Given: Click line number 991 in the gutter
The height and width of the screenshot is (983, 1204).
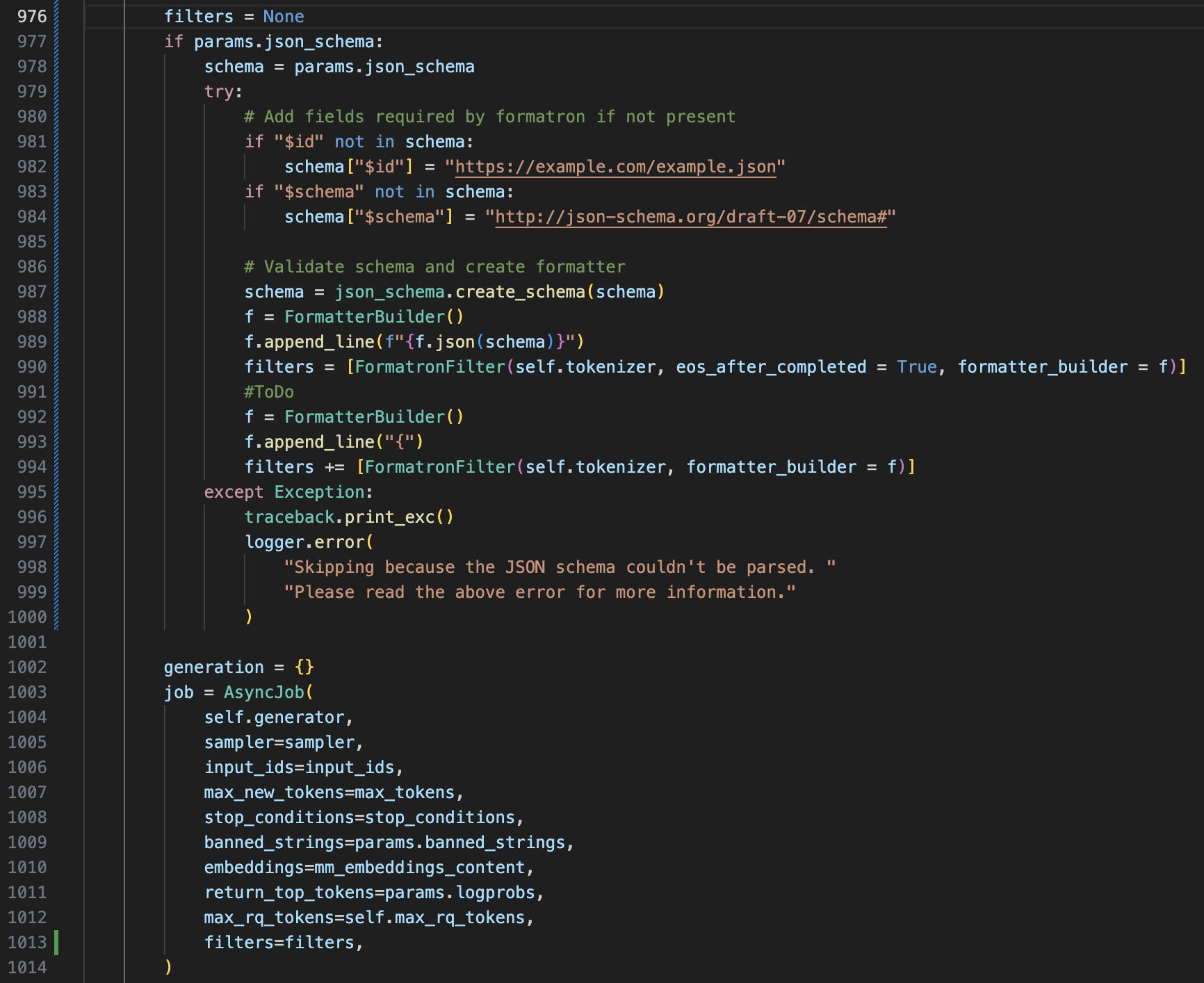Looking at the screenshot, I should [x=32, y=392].
